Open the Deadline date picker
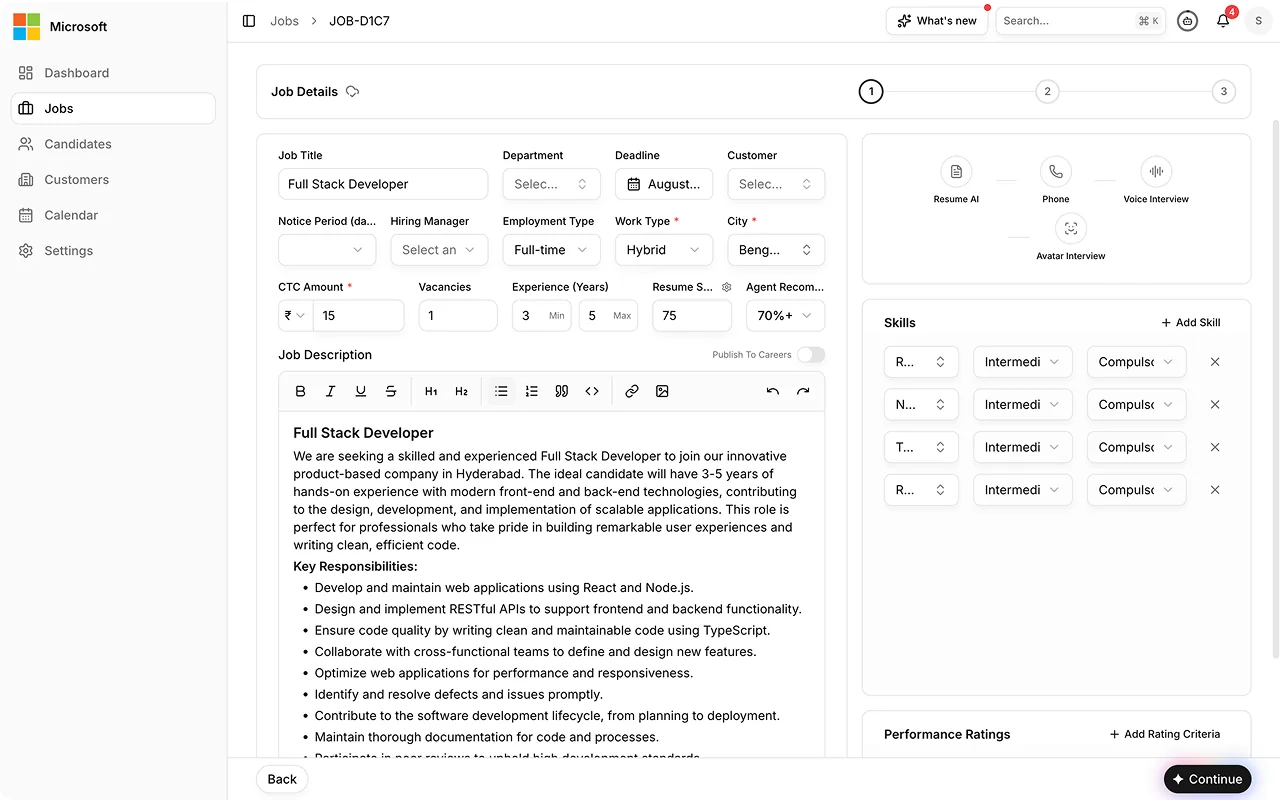 pyautogui.click(x=664, y=184)
